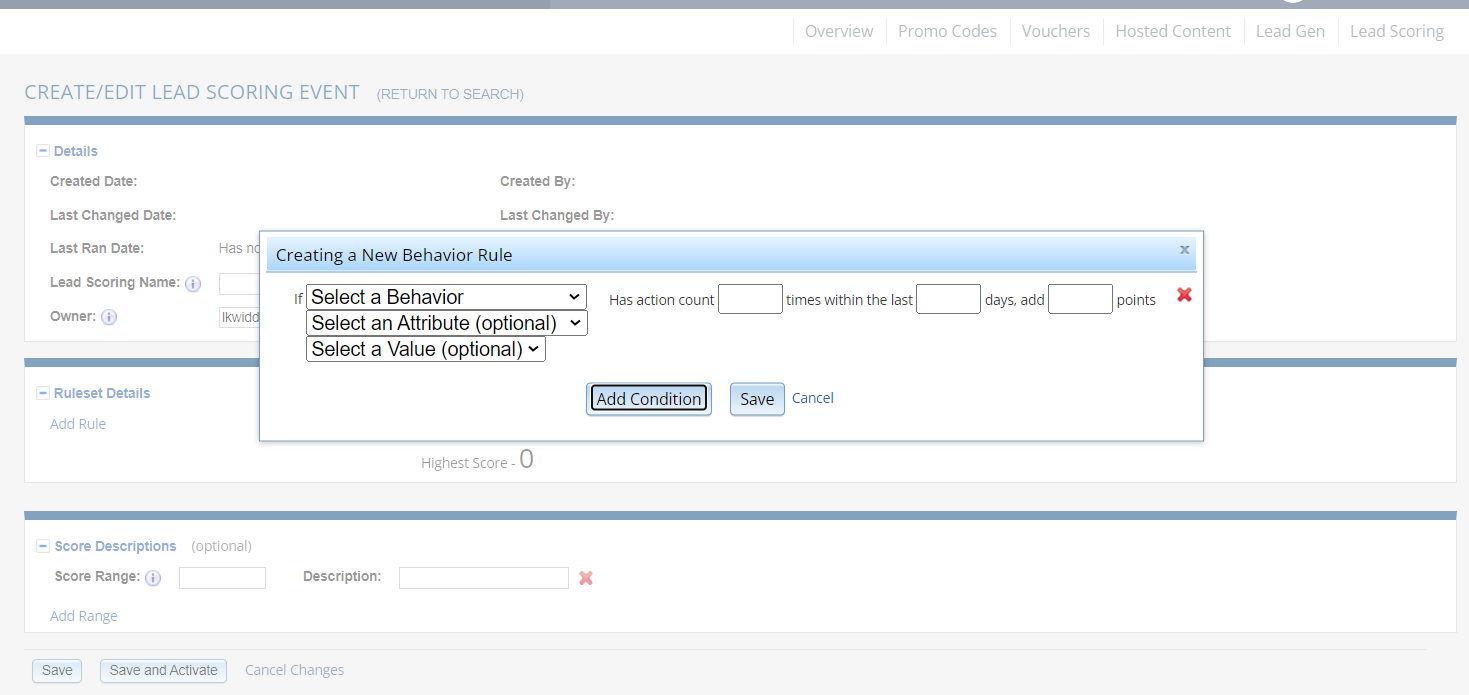Screen dimensions: 1469x695
Task: Click the Return to Search link
Action: (450, 94)
